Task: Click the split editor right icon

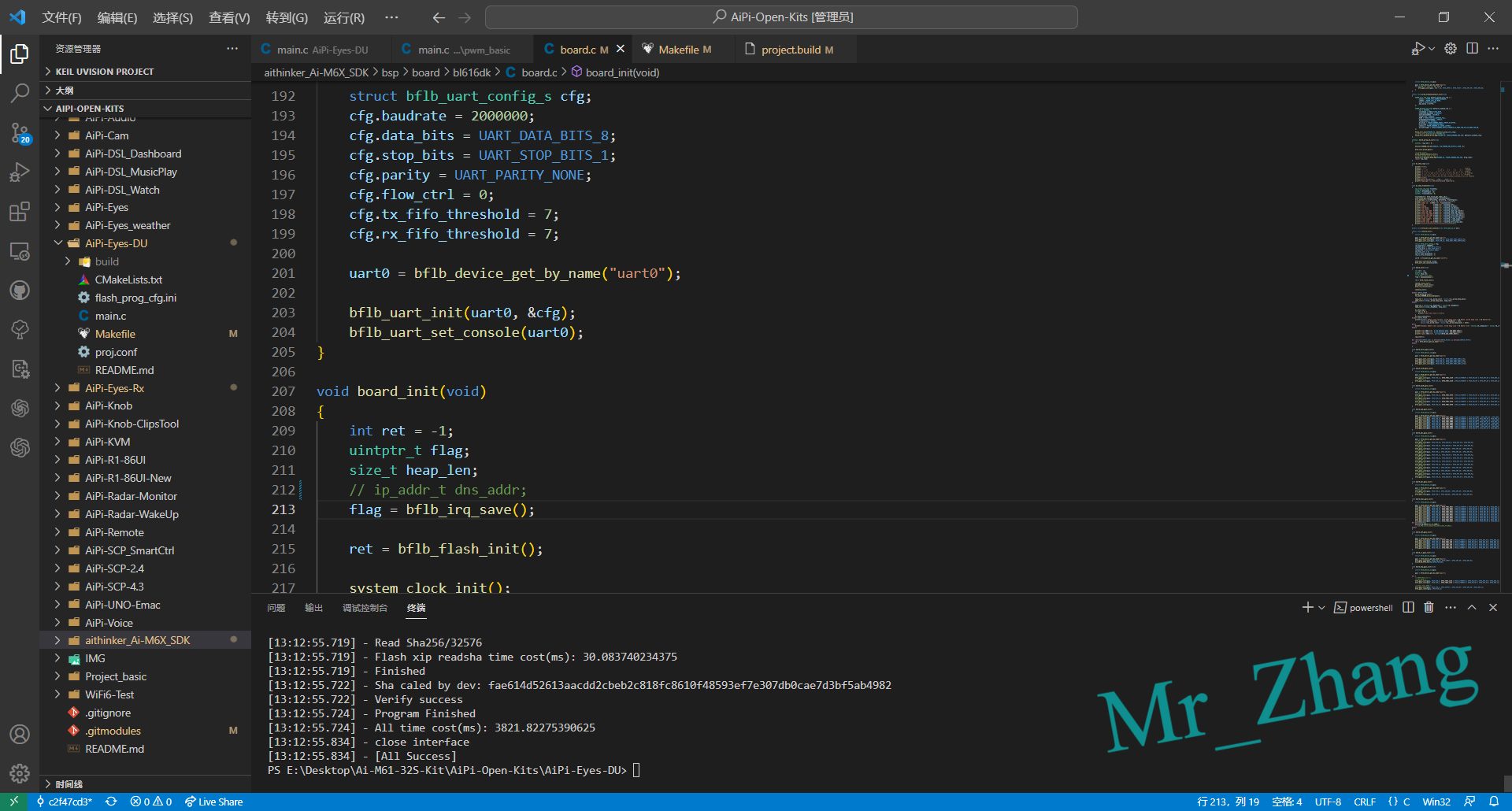Action: [1472, 49]
